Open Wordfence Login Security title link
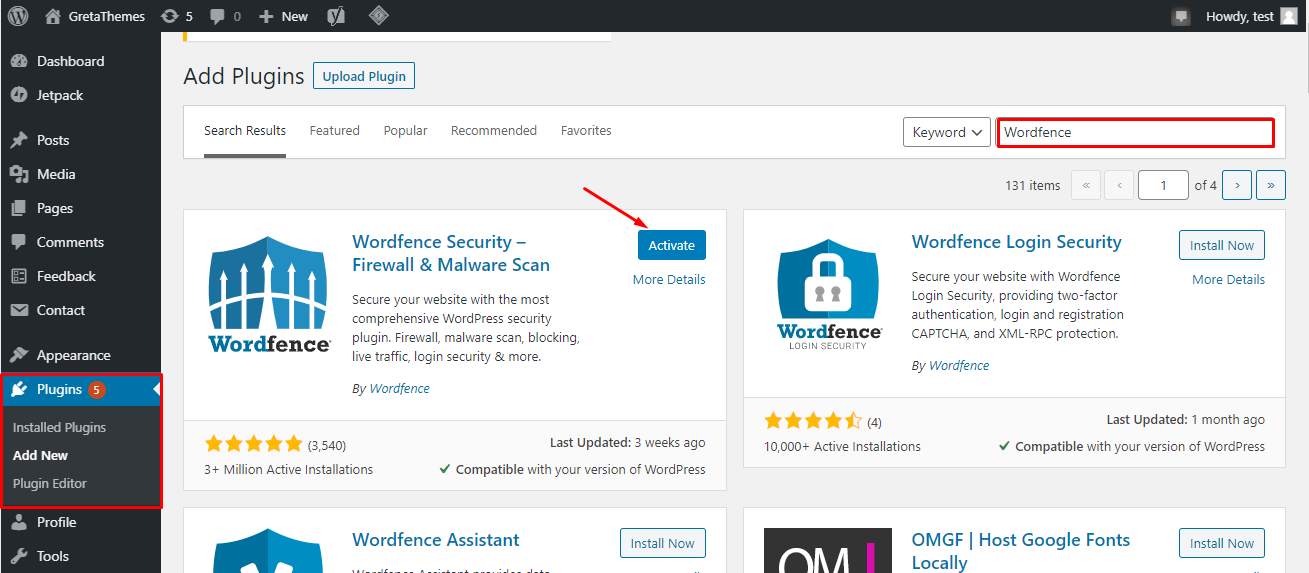The image size is (1309, 573). [x=1017, y=242]
